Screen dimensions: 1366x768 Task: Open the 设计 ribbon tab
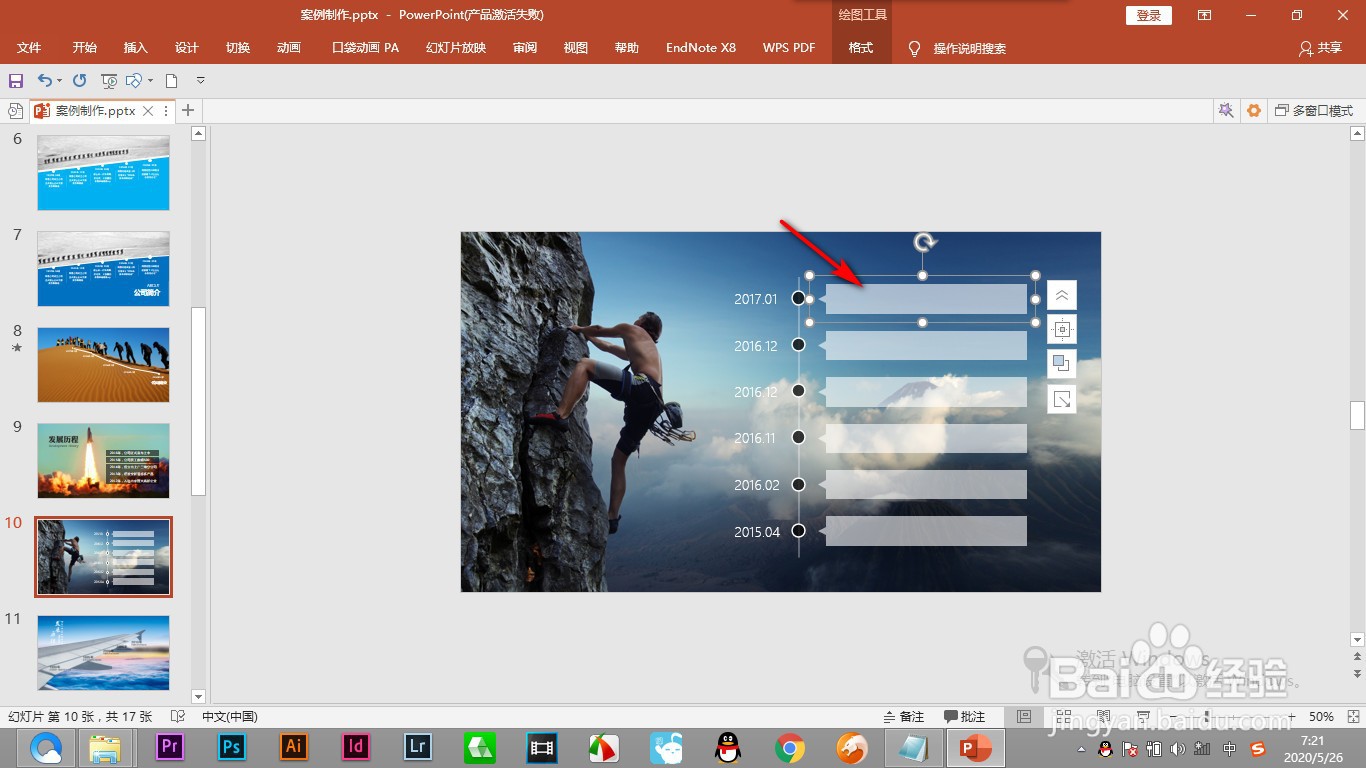pos(187,48)
